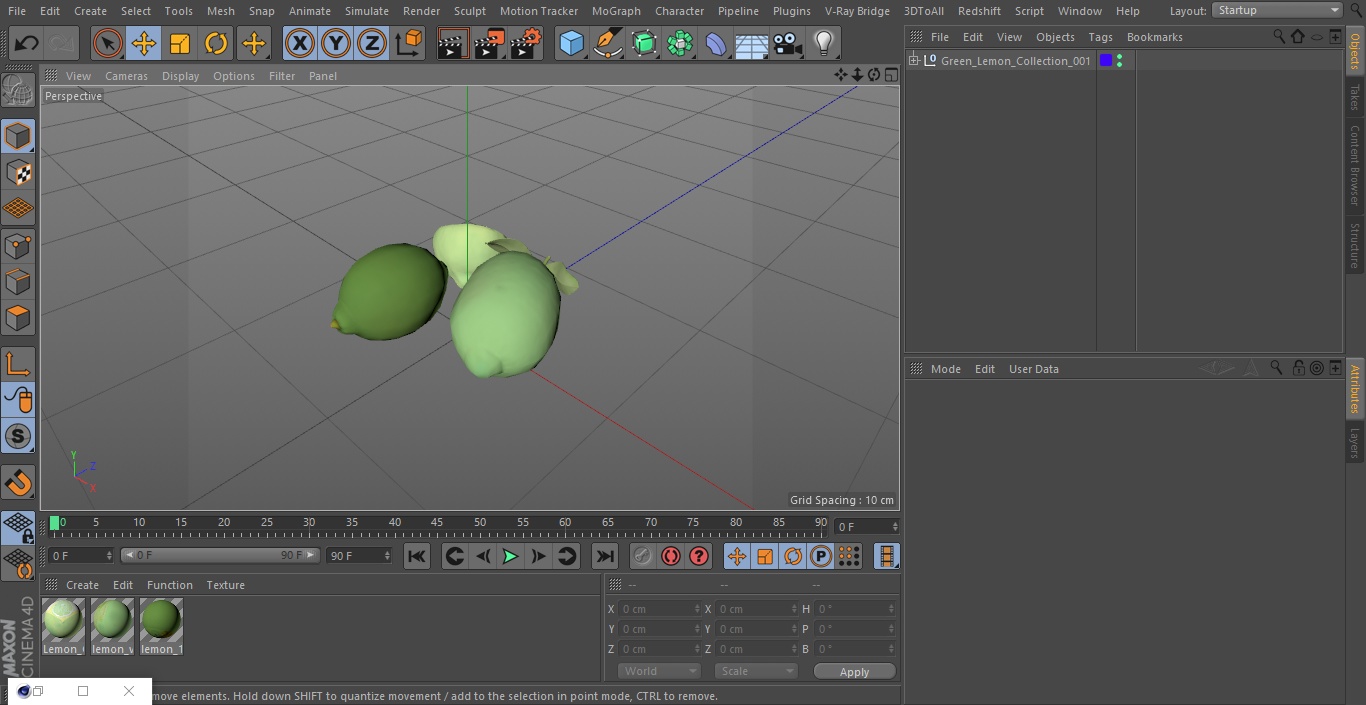Open the Sculpt menu
The width and height of the screenshot is (1366, 705).
point(469,11)
